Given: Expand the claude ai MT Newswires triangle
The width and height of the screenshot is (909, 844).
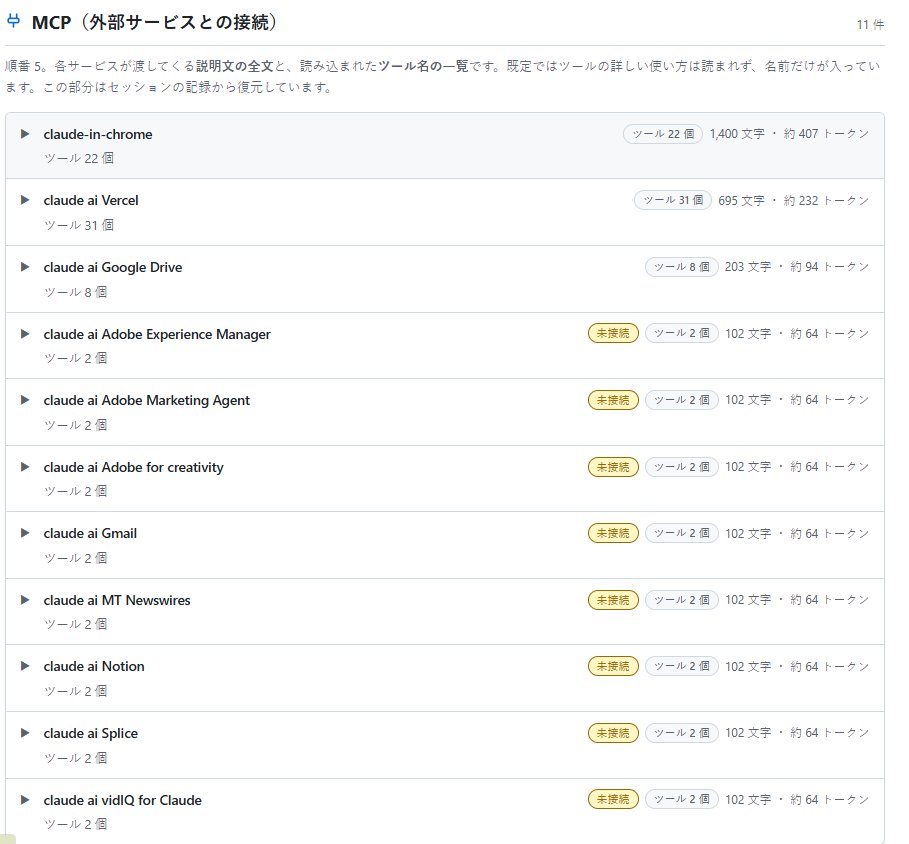Looking at the screenshot, I should (25, 599).
